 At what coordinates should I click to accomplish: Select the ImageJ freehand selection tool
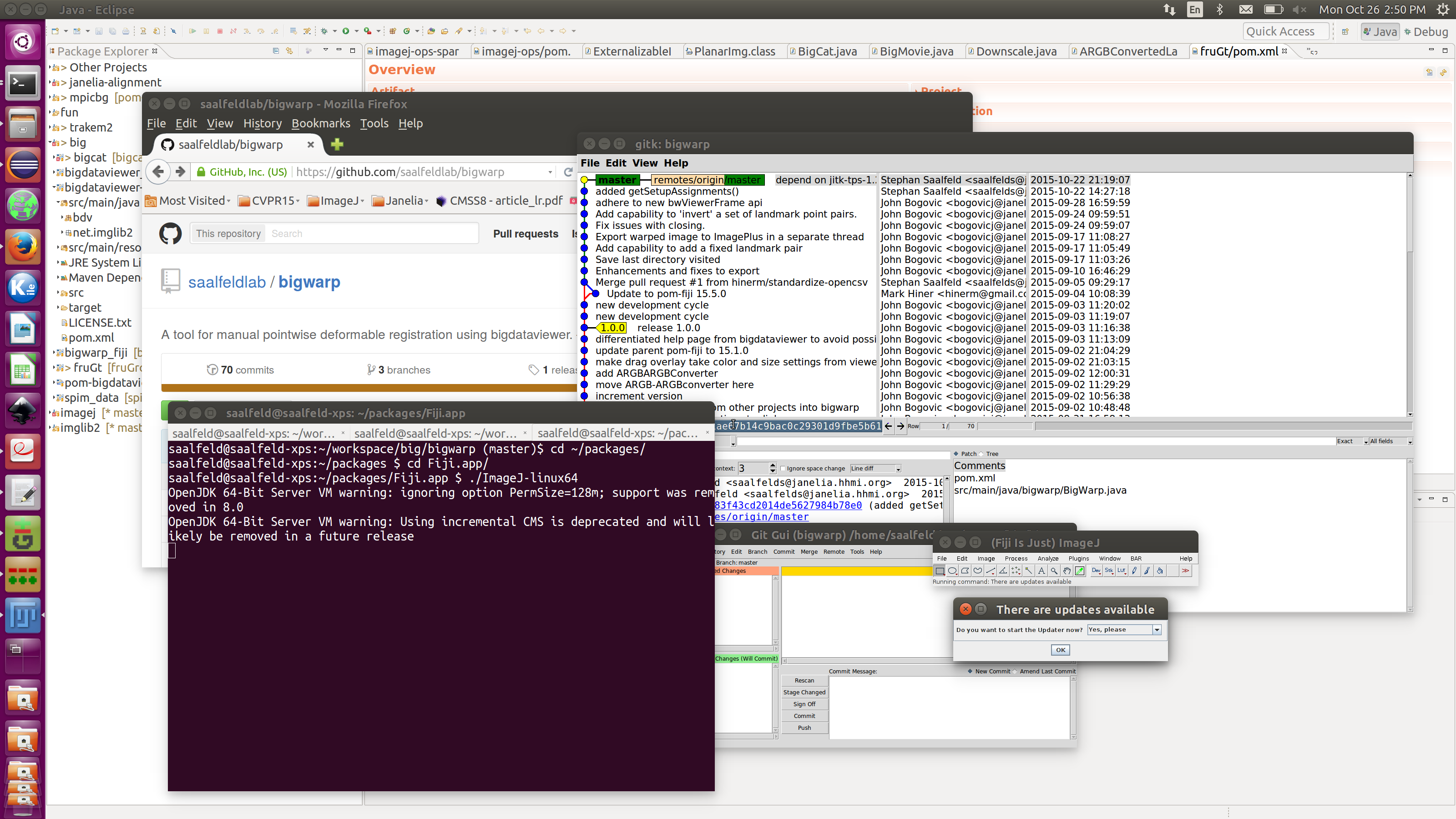click(978, 571)
